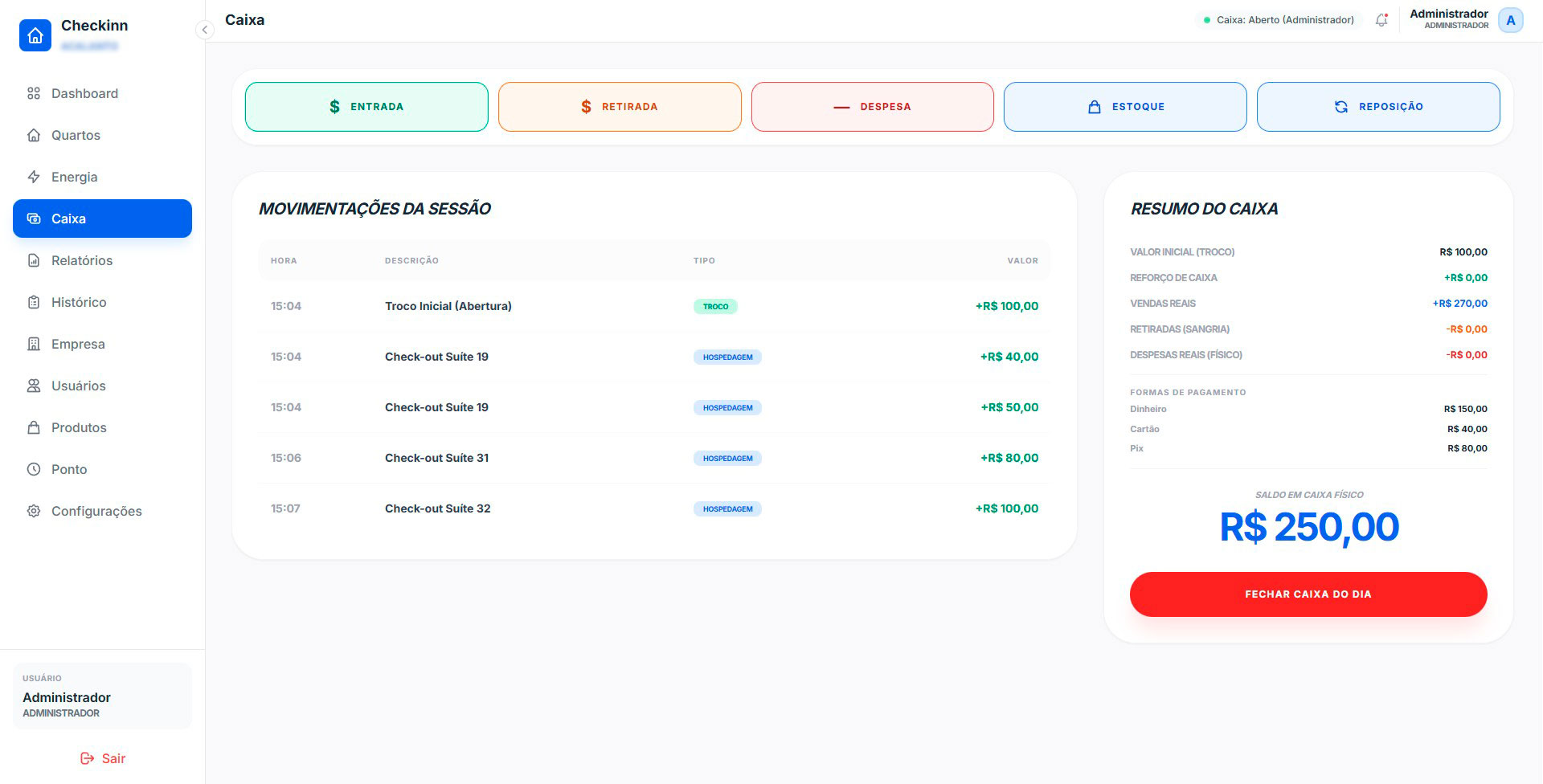Click the Pix payment label
1543x784 pixels.
pos(1136,448)
